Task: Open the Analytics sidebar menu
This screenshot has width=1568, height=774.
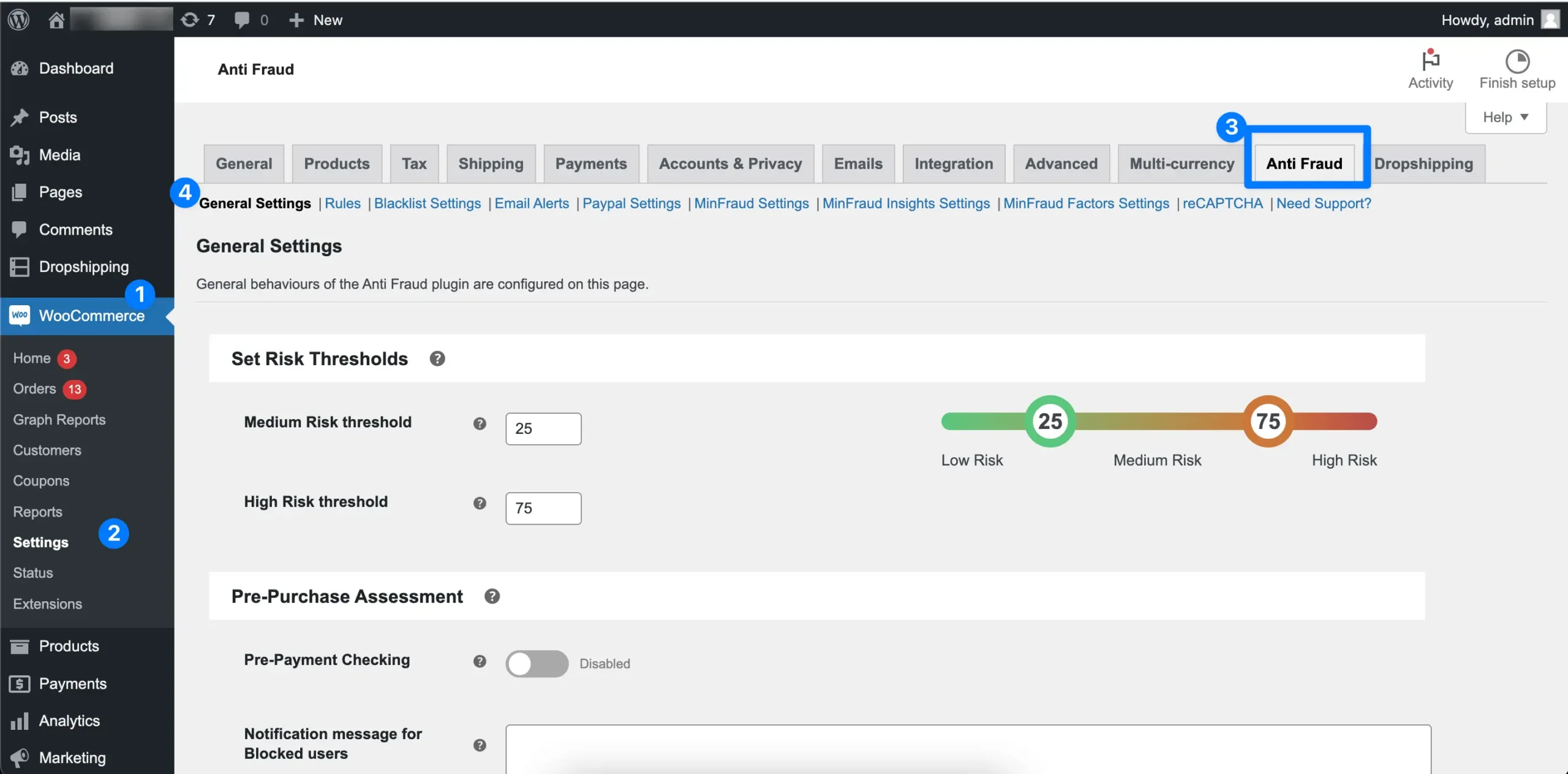Action: coord(69,721)
